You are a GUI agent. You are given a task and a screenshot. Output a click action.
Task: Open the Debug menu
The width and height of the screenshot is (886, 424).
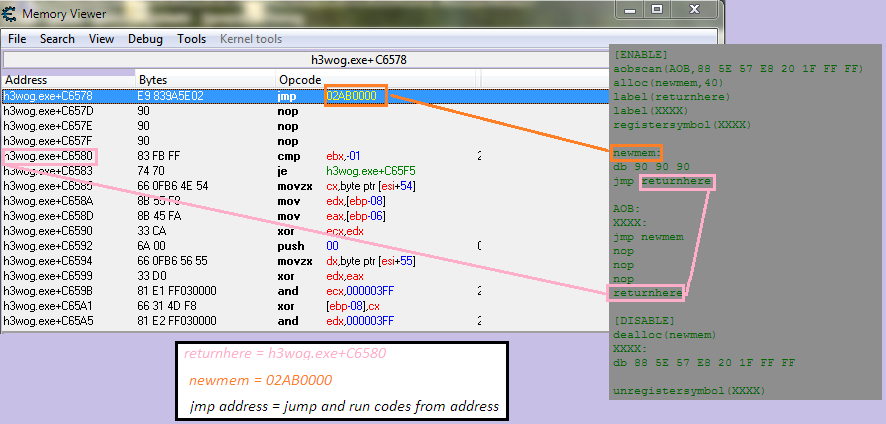pos(145,39)
